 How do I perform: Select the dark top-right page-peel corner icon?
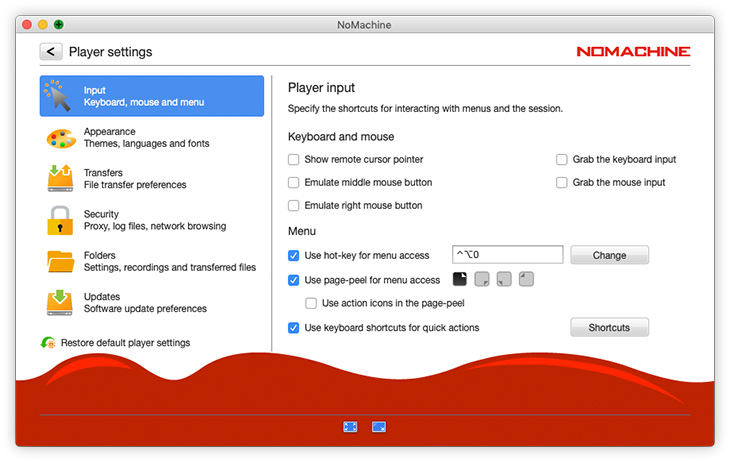[x=461, y=279]
